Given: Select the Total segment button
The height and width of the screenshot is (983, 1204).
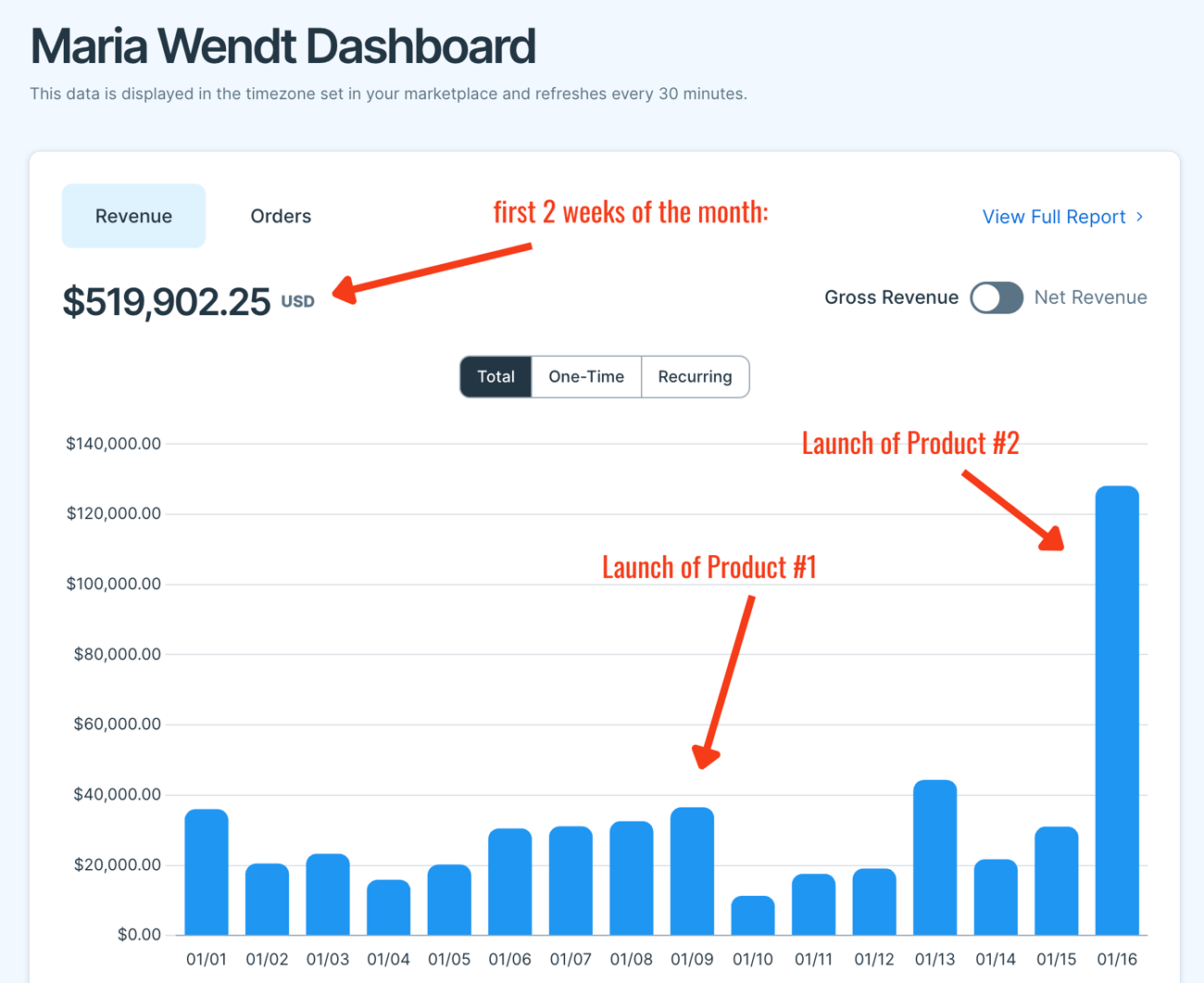Looking at the screenshot, I should click(x=495, y=377).
